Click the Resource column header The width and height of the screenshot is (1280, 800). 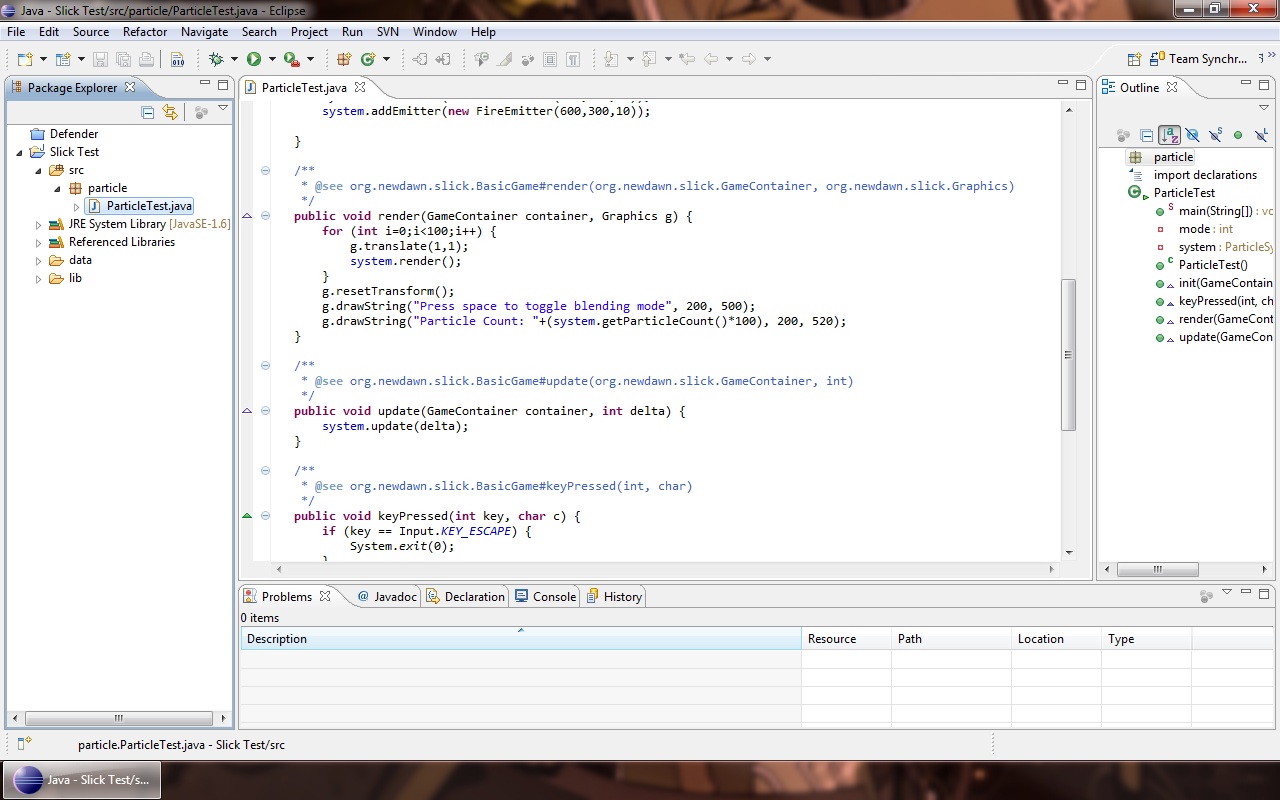[832, 639]
